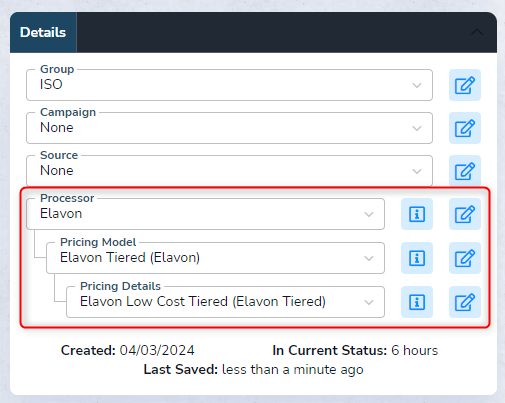
Task: Expand the Pricing Model dropdown
Action: 215,258
